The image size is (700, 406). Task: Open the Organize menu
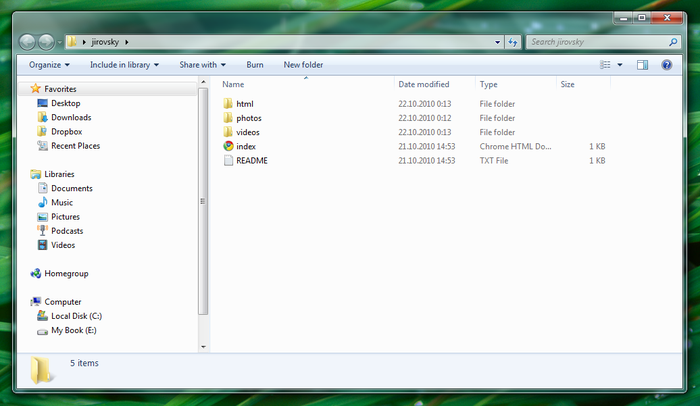tap(49, 65)
